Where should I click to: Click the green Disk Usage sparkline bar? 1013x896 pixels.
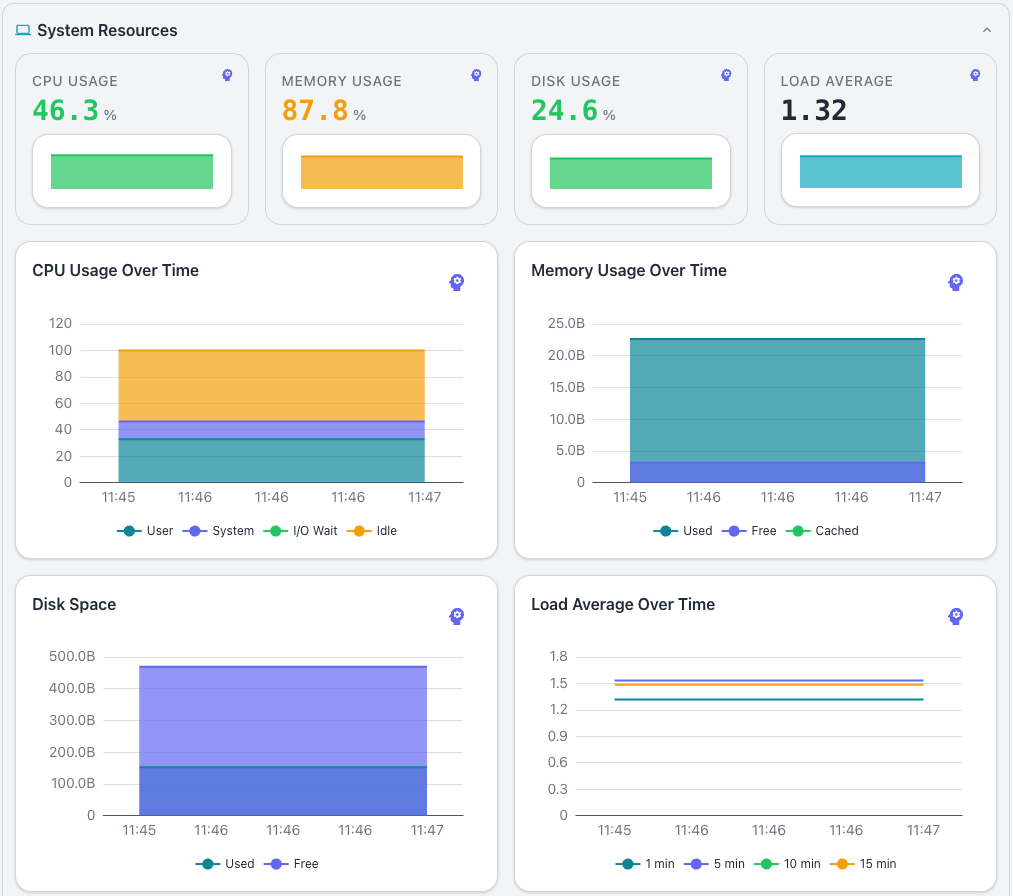coord(631,173)
